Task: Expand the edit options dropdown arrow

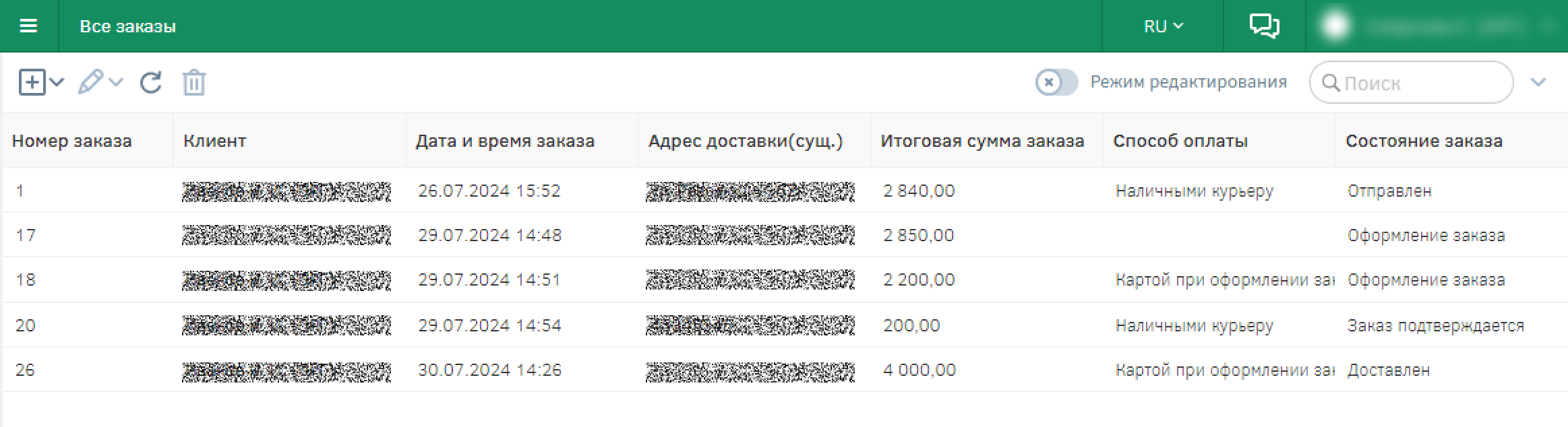Action: [116, 83]
